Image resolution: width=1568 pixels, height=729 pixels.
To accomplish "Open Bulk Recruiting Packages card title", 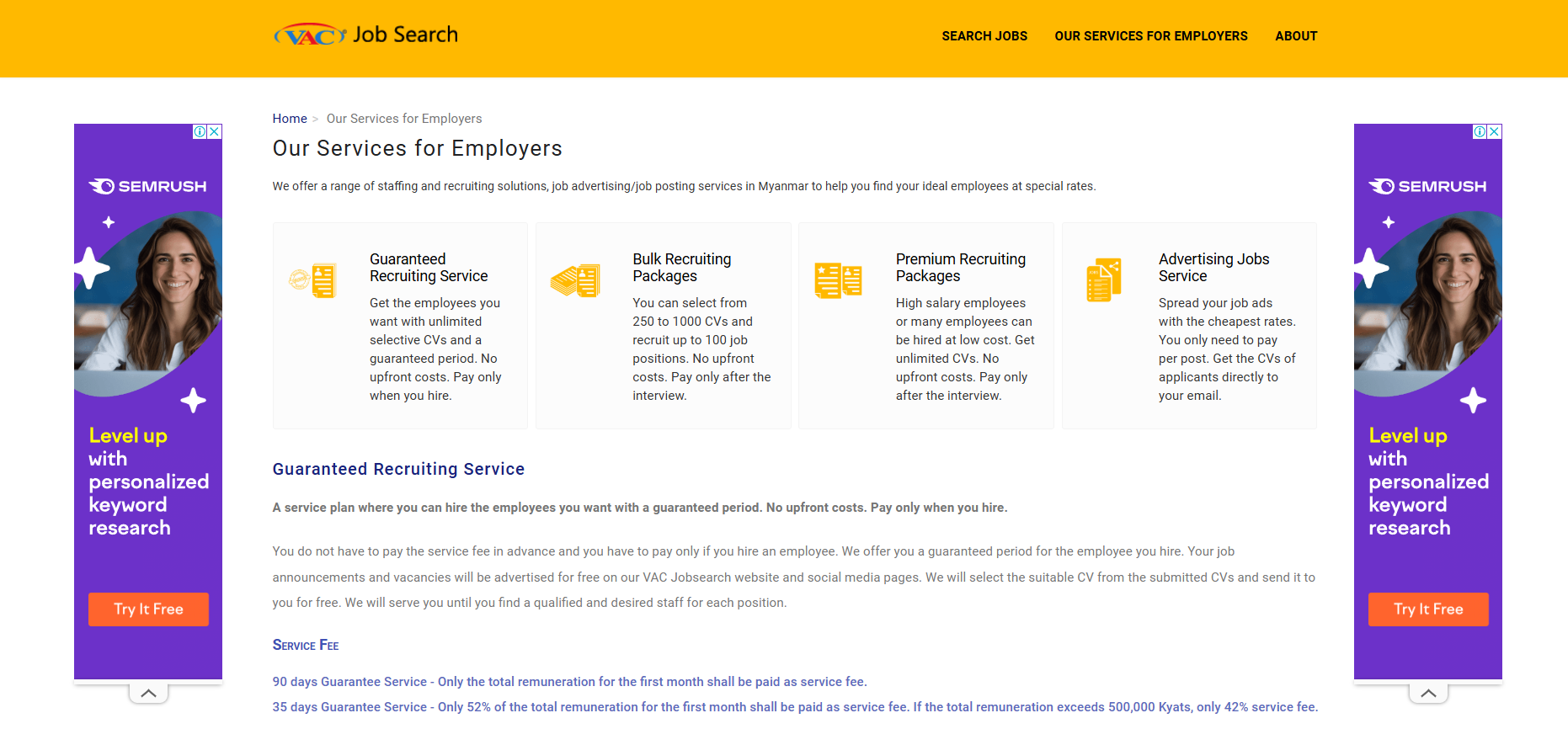I will [682, 268].
